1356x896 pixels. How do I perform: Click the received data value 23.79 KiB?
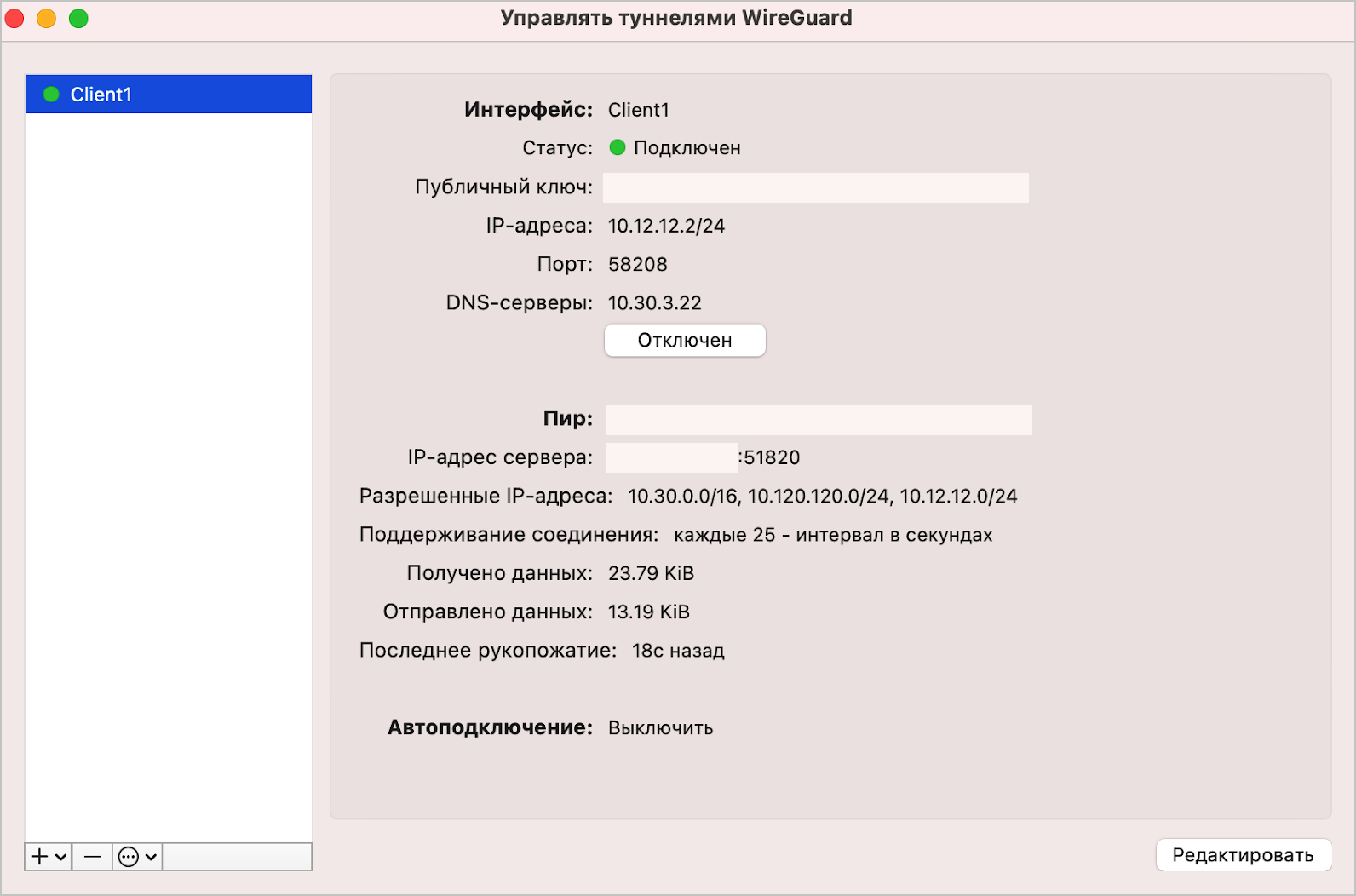(x=651, y=573)
